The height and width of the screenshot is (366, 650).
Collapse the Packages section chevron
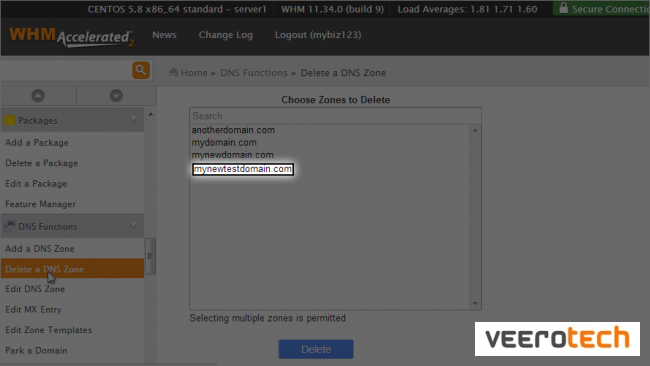click(x=133, y=120)
